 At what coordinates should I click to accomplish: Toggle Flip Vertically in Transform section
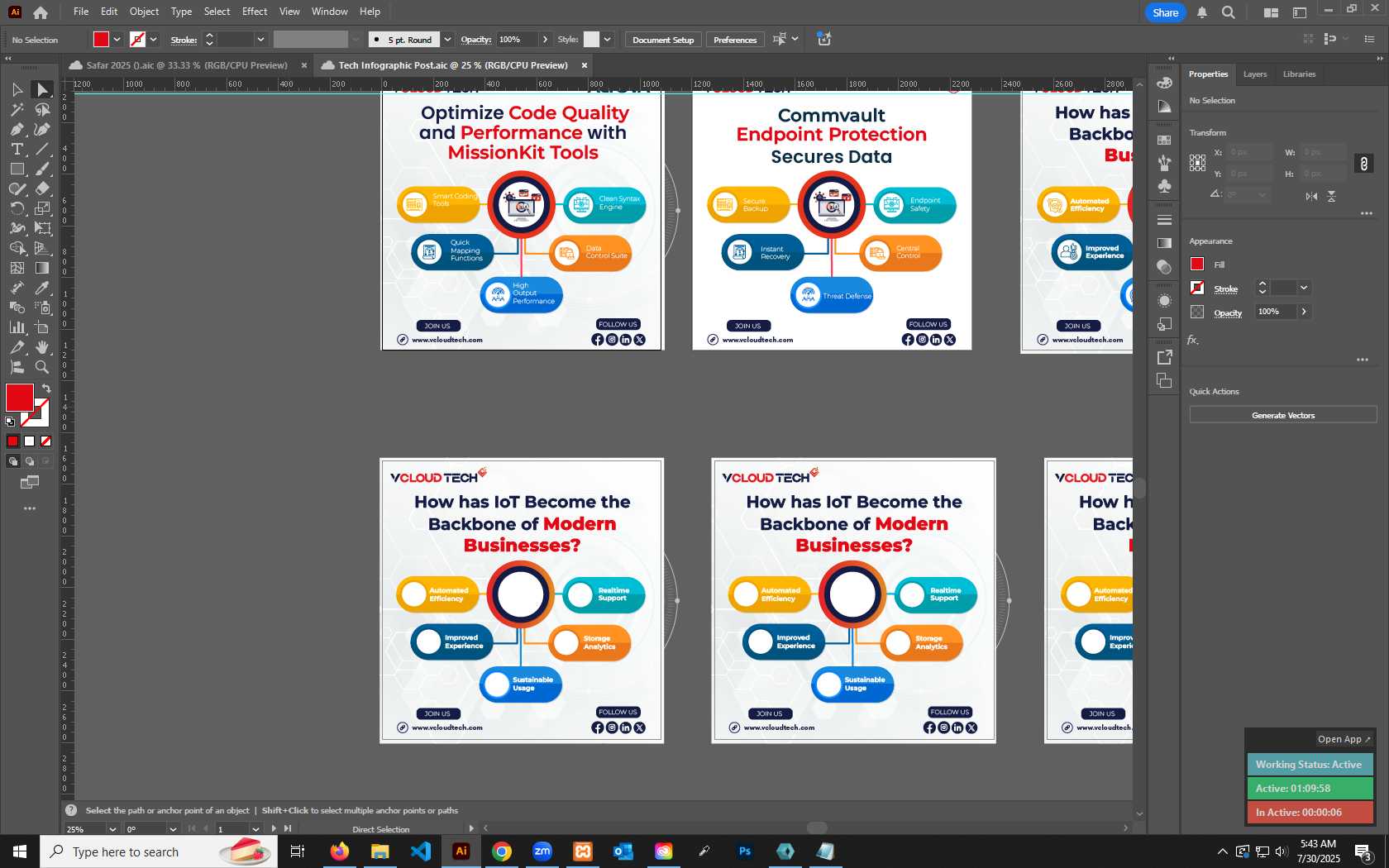coord(1331,196)
